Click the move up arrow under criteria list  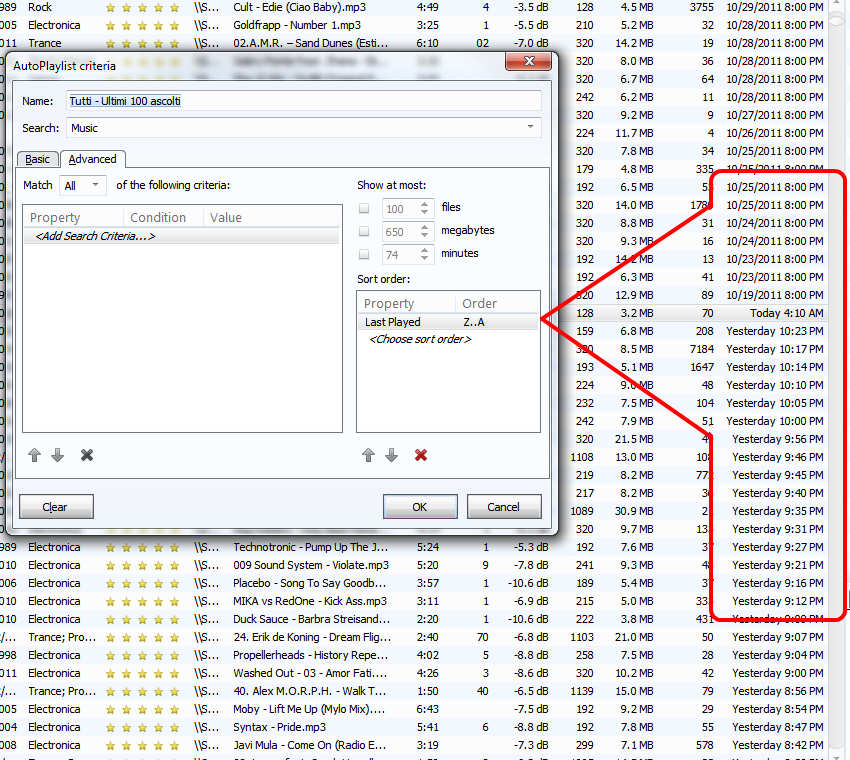pyautogui.click(x=35, y=455)
